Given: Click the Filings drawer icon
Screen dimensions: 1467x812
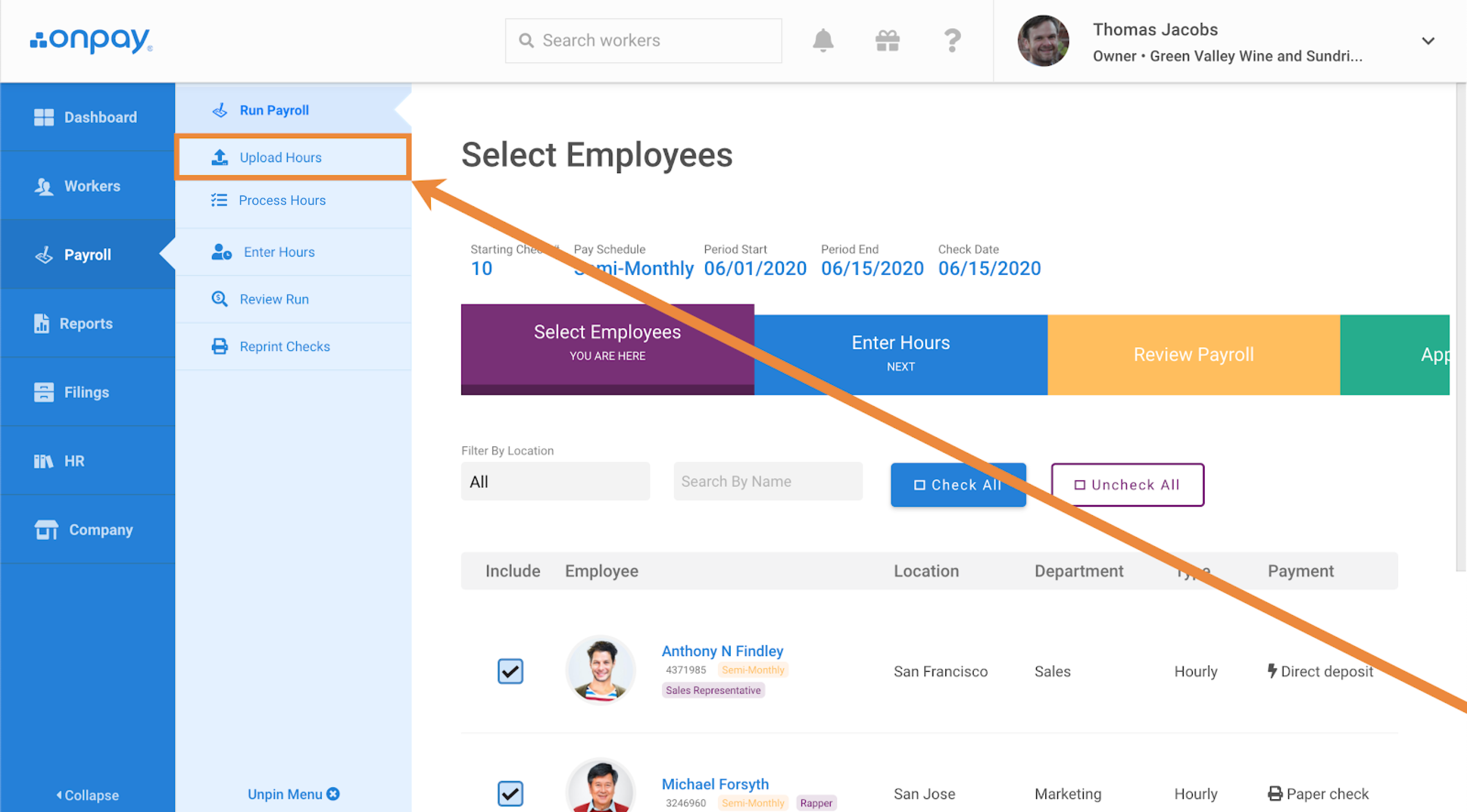Looking at the screenshot, I should [44, 392].
